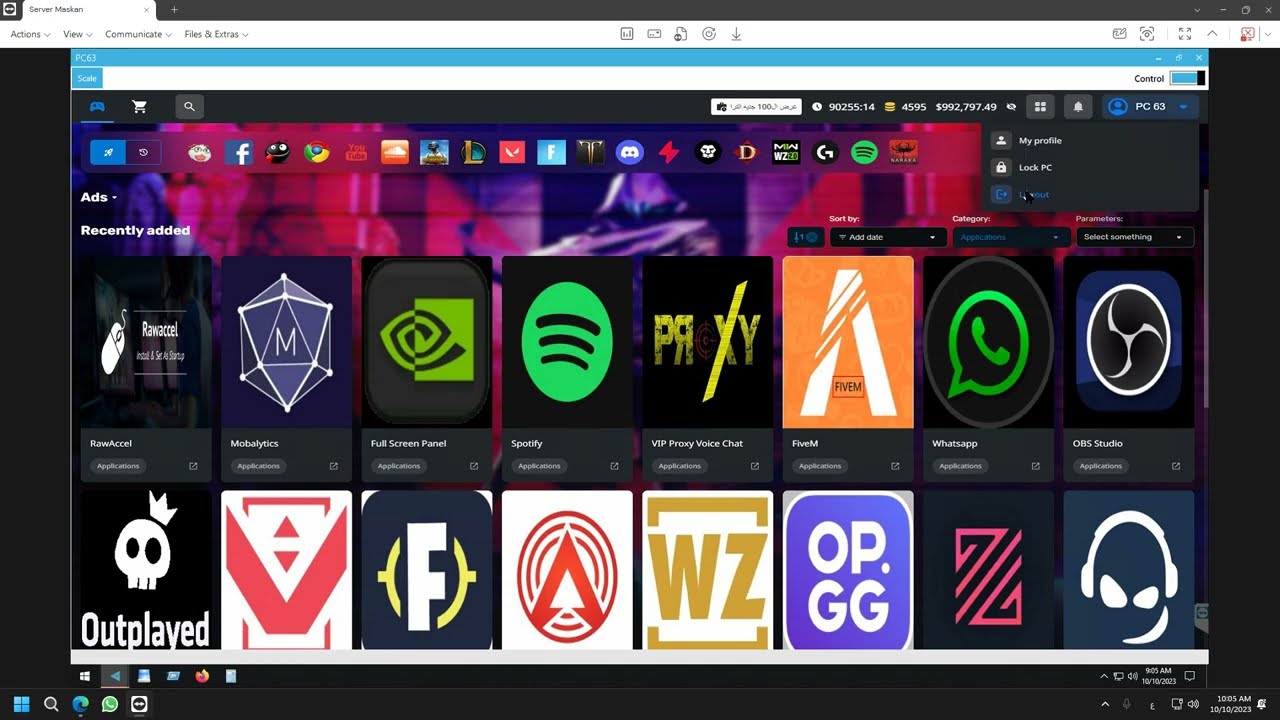This screenshot has height=720, width=1280.
Task: Click the VIP Proxy Voice Chat title
Action: (x=697, y=443)
